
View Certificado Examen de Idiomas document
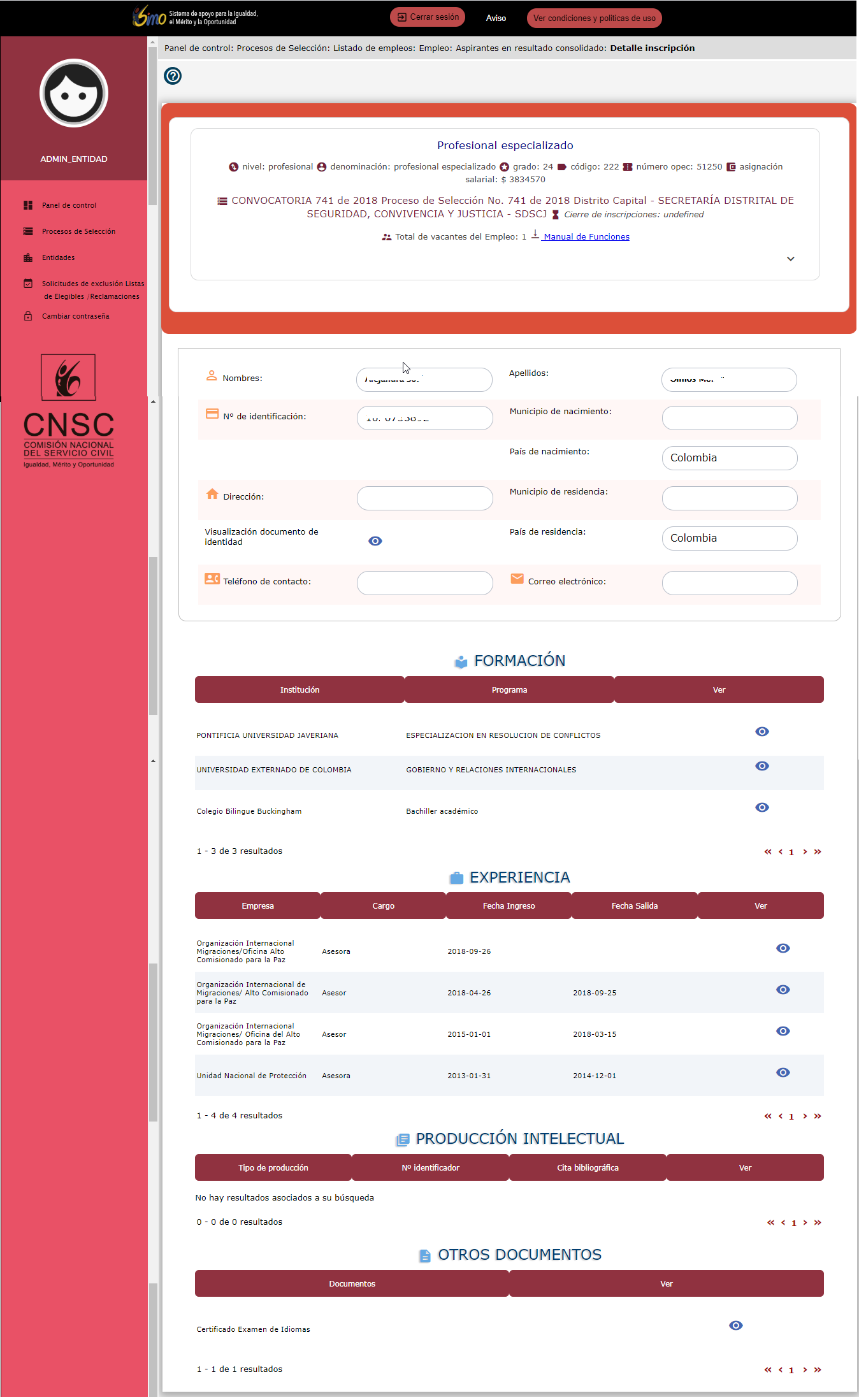point(735,1325)
